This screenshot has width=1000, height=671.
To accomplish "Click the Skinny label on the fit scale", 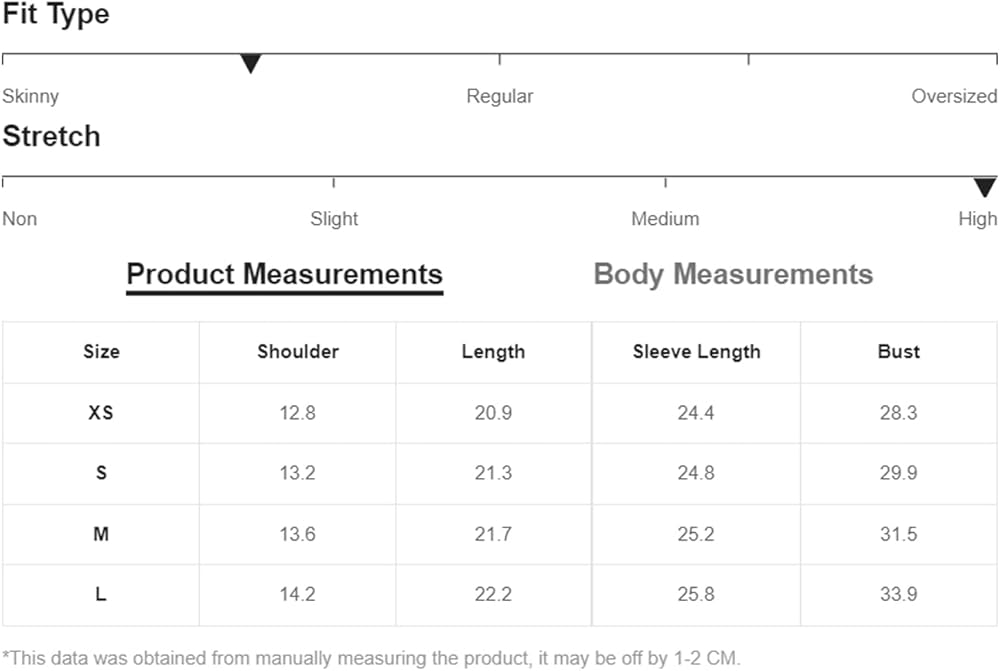I will coord(30,96).
